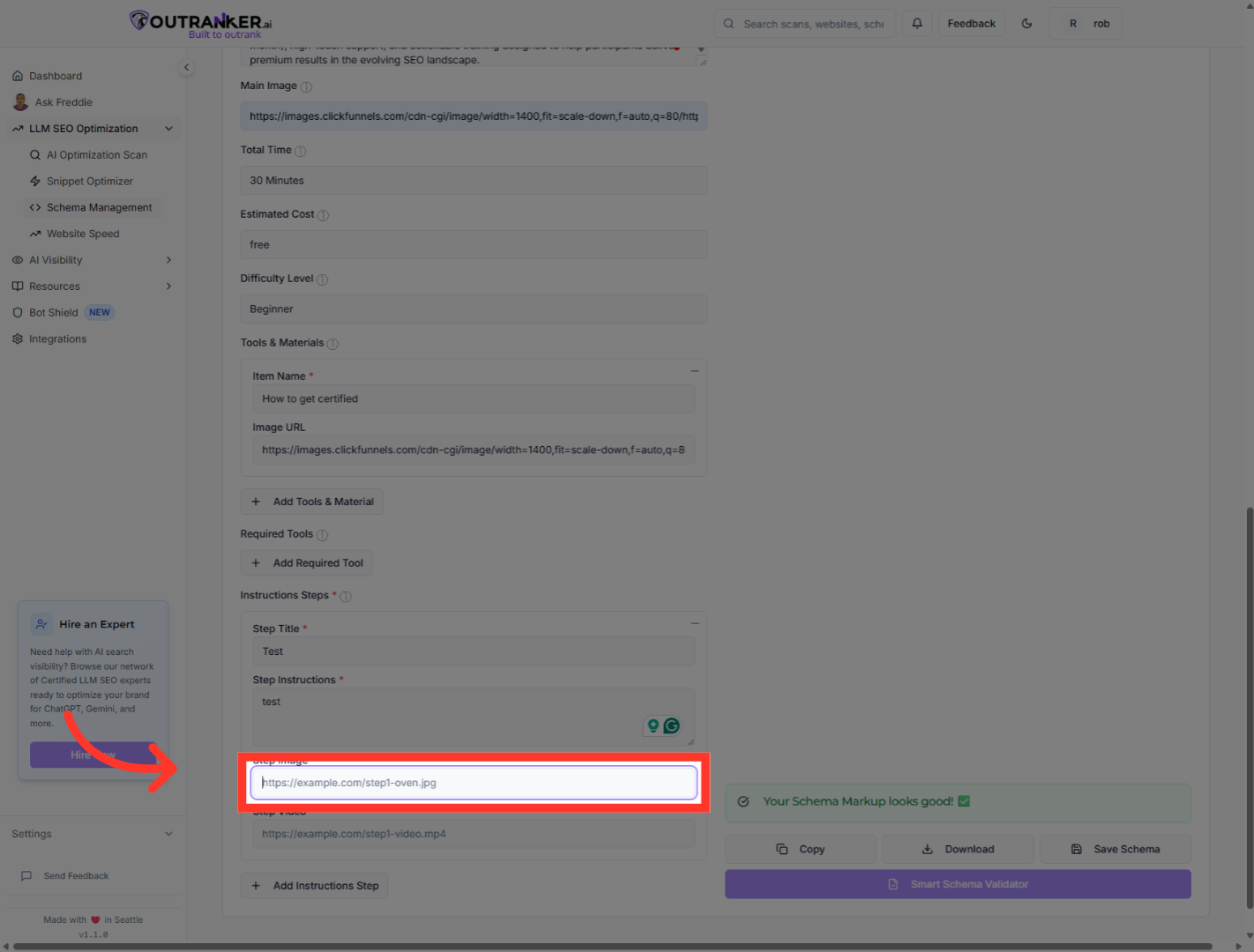Image resolution: width=1254 pixels, height=952 pixels.
Task: Show info tooltip for Instructions Steps
Action: click(x=346, y=597)
